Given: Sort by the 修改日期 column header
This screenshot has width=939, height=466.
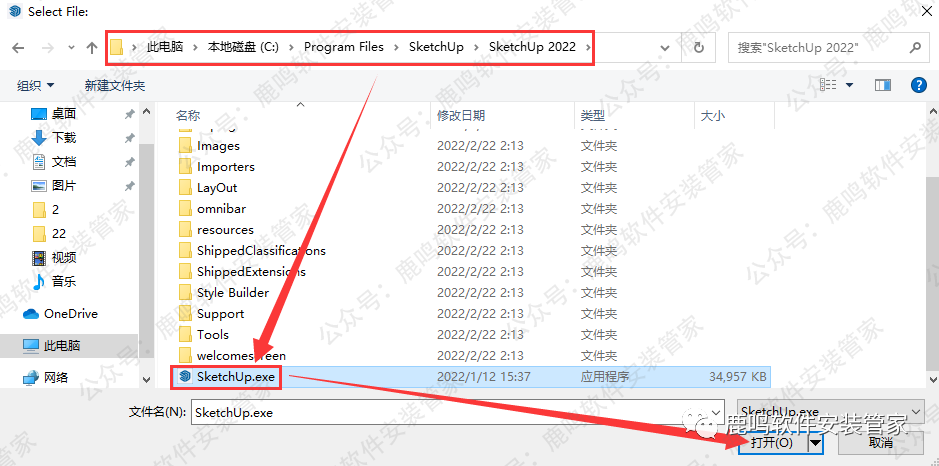Looking at the screenshot, I should coord(461,116).
